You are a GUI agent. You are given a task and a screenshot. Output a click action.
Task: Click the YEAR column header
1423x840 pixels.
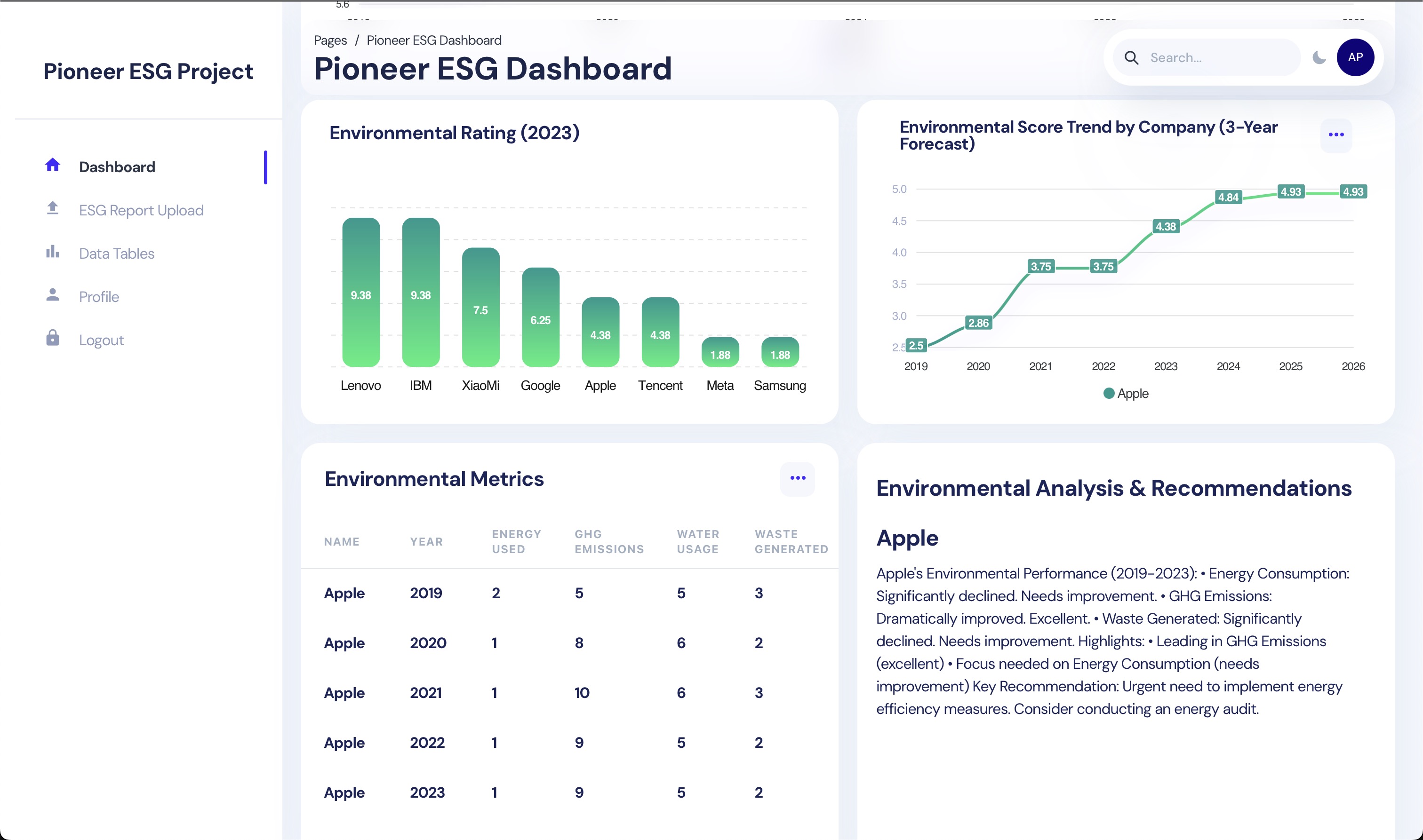click(426, 542)
